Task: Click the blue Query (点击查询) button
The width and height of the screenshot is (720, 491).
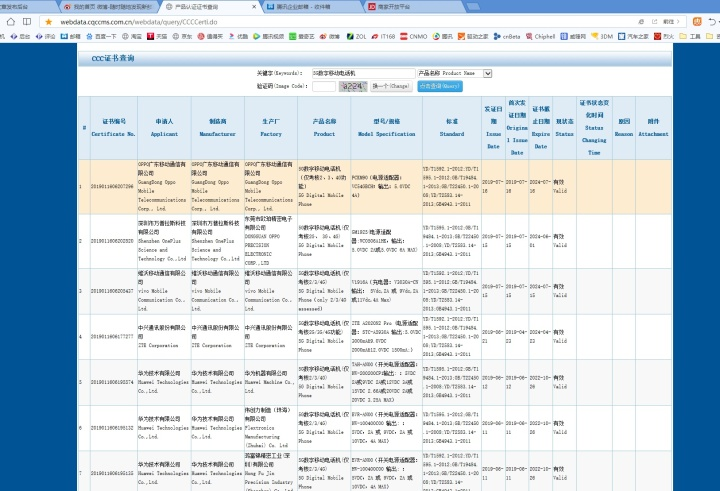Action: 440,86
